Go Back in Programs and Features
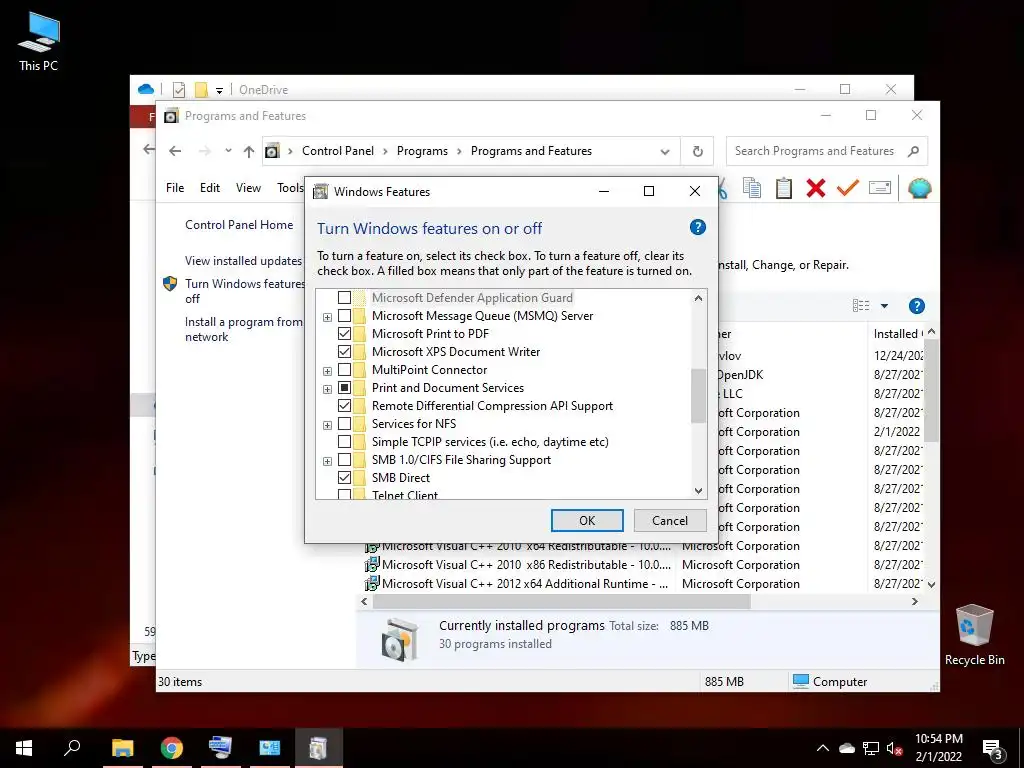1024x768 pixels. click(x=174, y=151)
